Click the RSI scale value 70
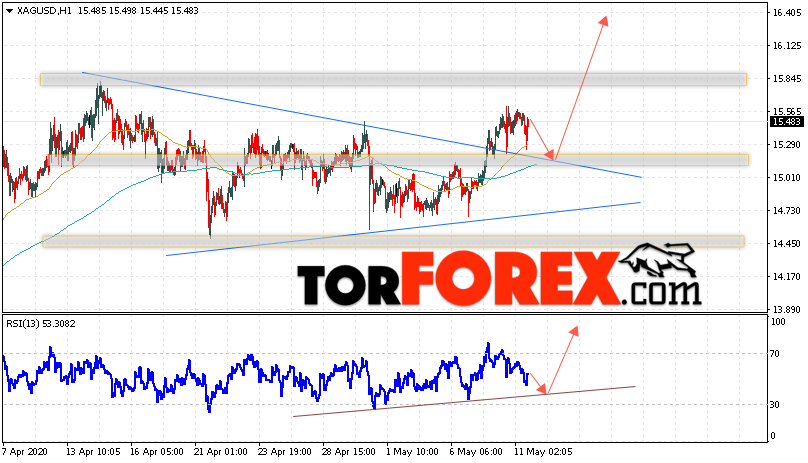Image resolution: width=808 pixels, height=463 pixels. pos(775,354)
